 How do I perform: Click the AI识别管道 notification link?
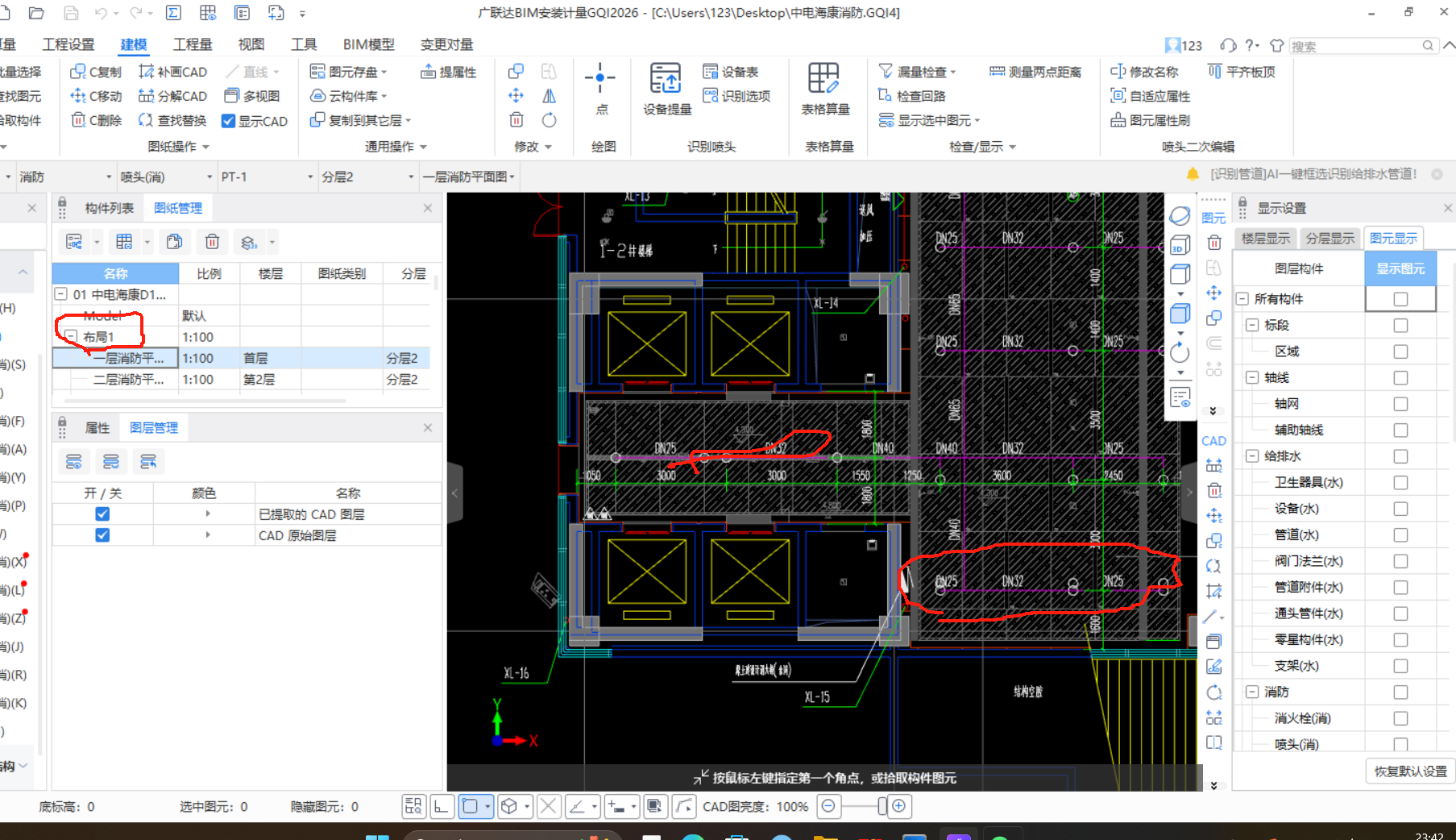[x=1313, y=174]
